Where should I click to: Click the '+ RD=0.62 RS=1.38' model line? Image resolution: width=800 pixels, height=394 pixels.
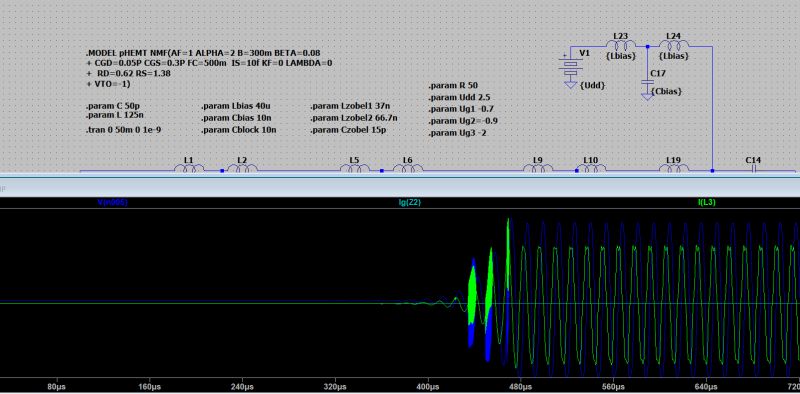129,73
